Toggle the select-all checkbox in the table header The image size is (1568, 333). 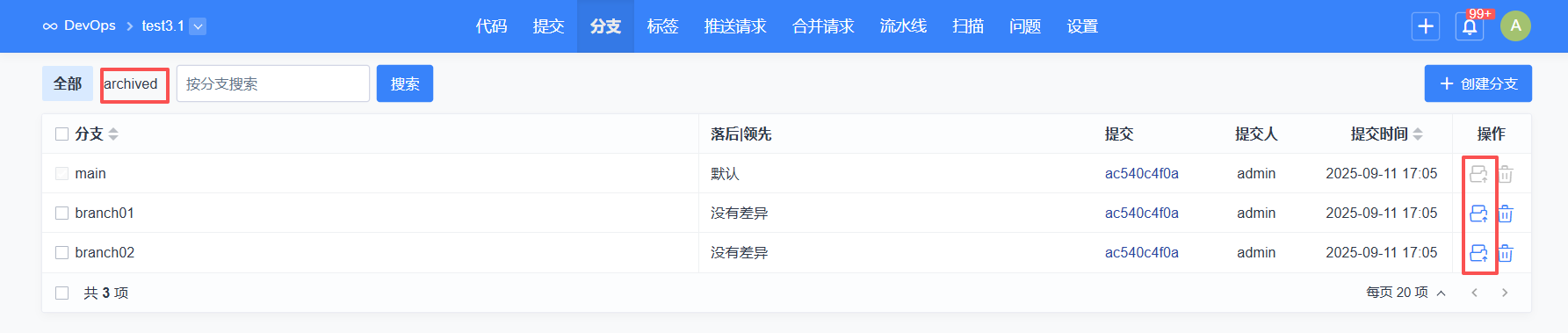click(x=61, y=134)
